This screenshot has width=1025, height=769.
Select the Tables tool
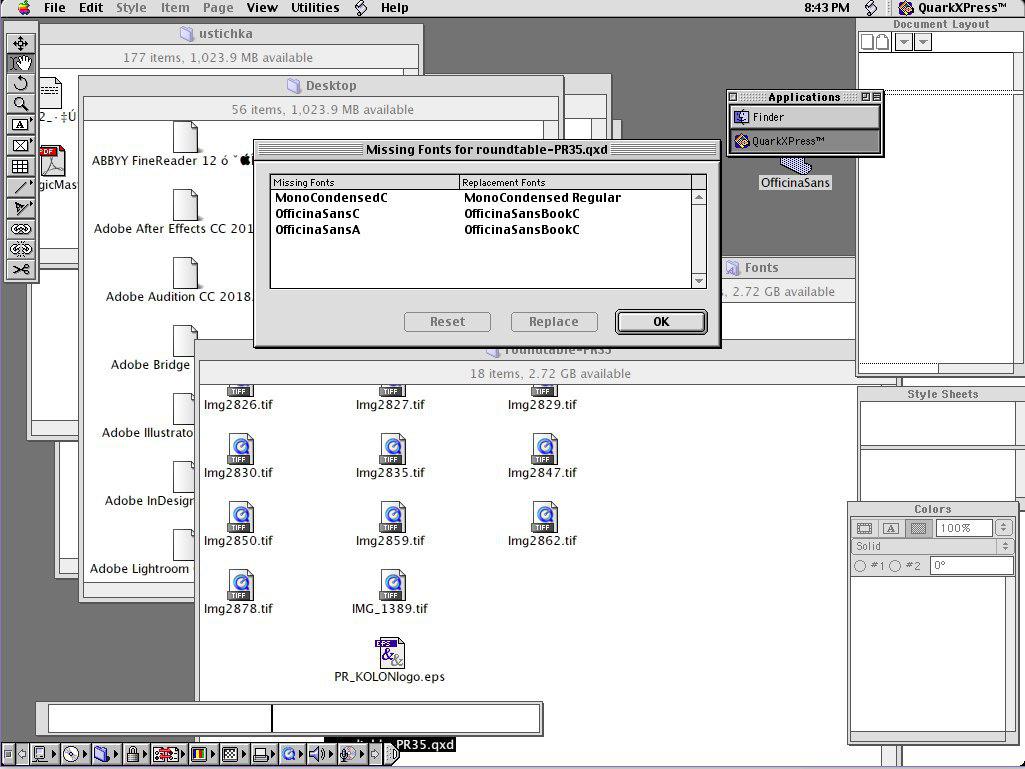coord(21,166)
